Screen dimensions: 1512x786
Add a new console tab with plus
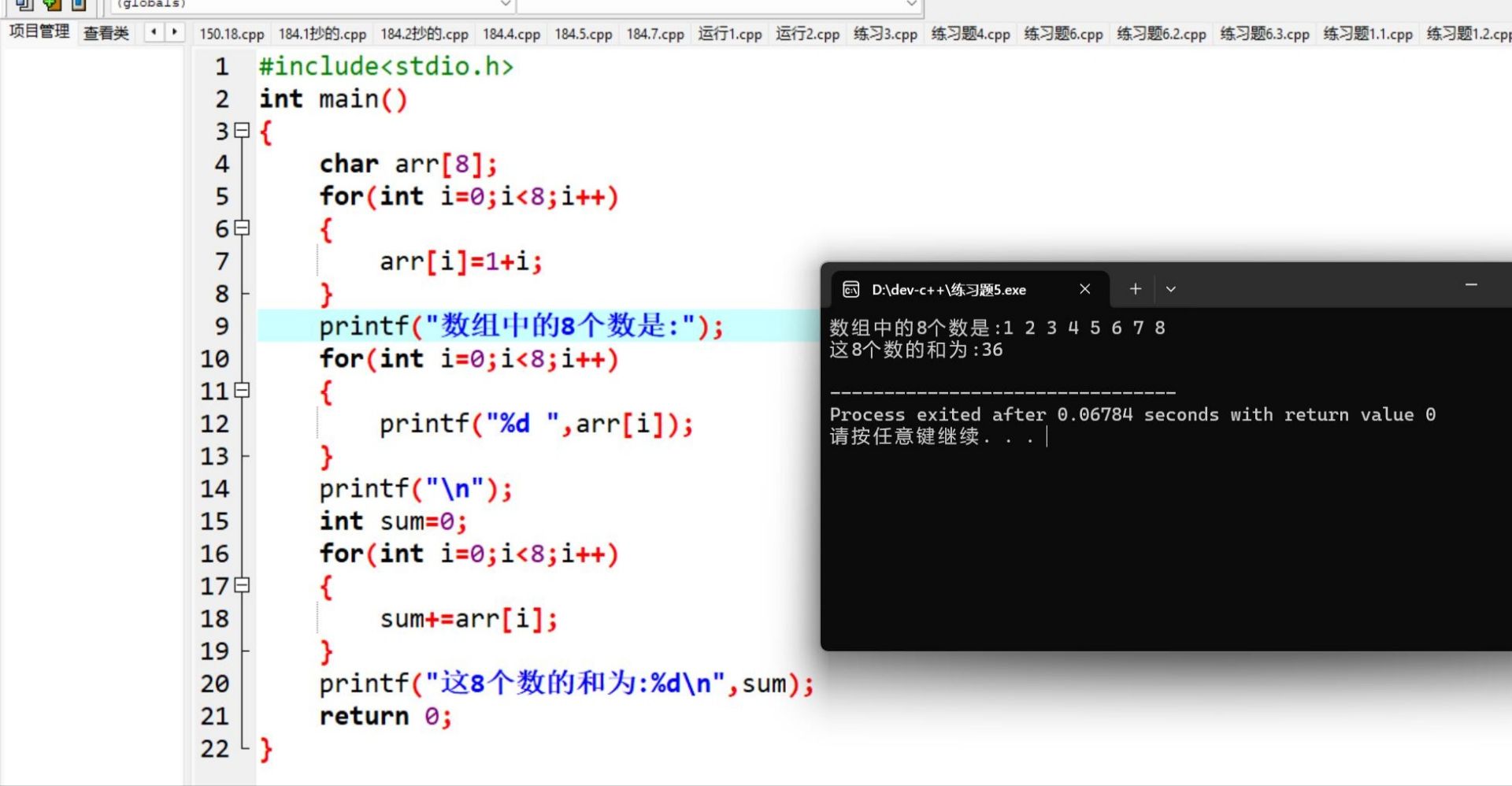1136,289
